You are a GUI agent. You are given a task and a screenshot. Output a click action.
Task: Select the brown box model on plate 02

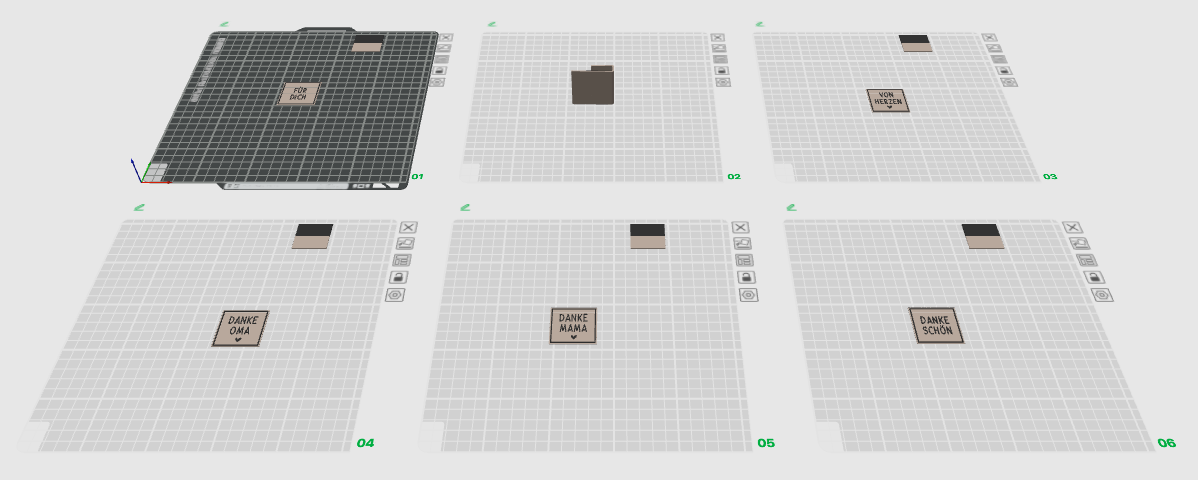[x=593, y=86]
